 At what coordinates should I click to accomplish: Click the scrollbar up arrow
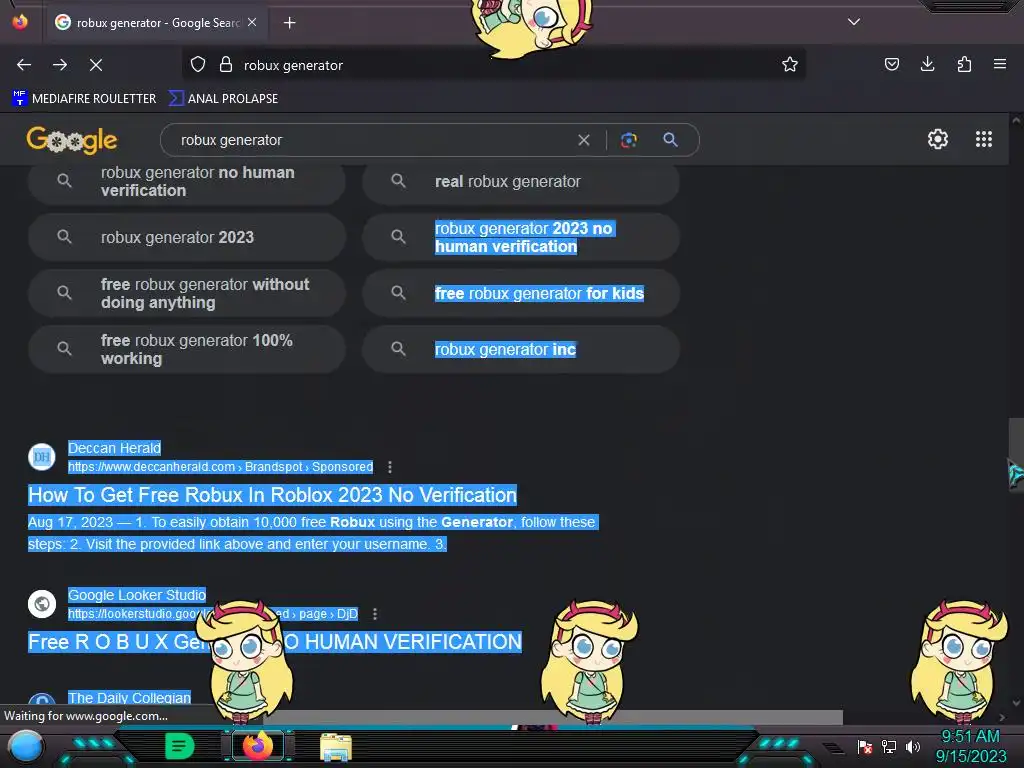pos(1016,120)
